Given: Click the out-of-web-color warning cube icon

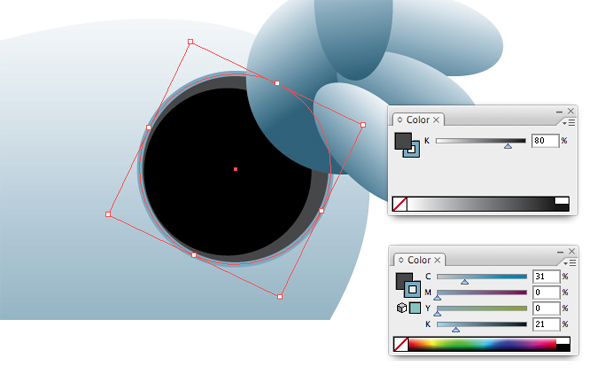Looking at the screenshot, I should [401, 308].
